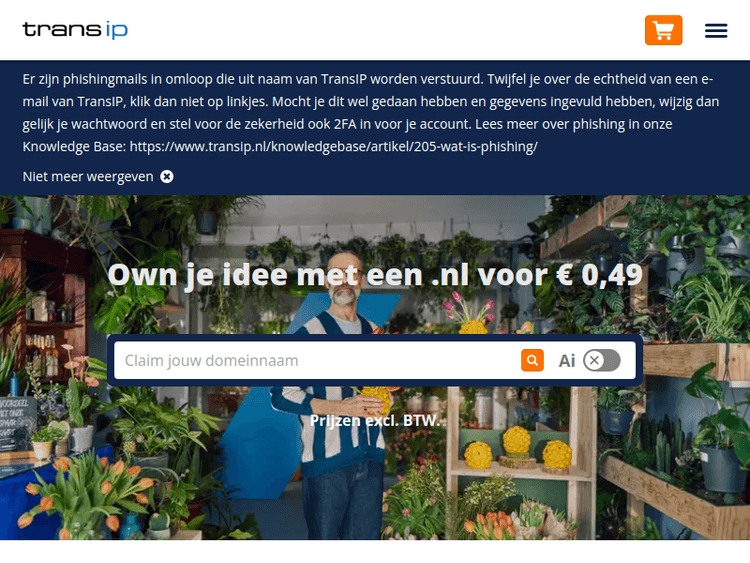Screen dimensions: 750x563
Task: Click the 'Prijzen excl. BTW.' note
Action: (375, 420)
